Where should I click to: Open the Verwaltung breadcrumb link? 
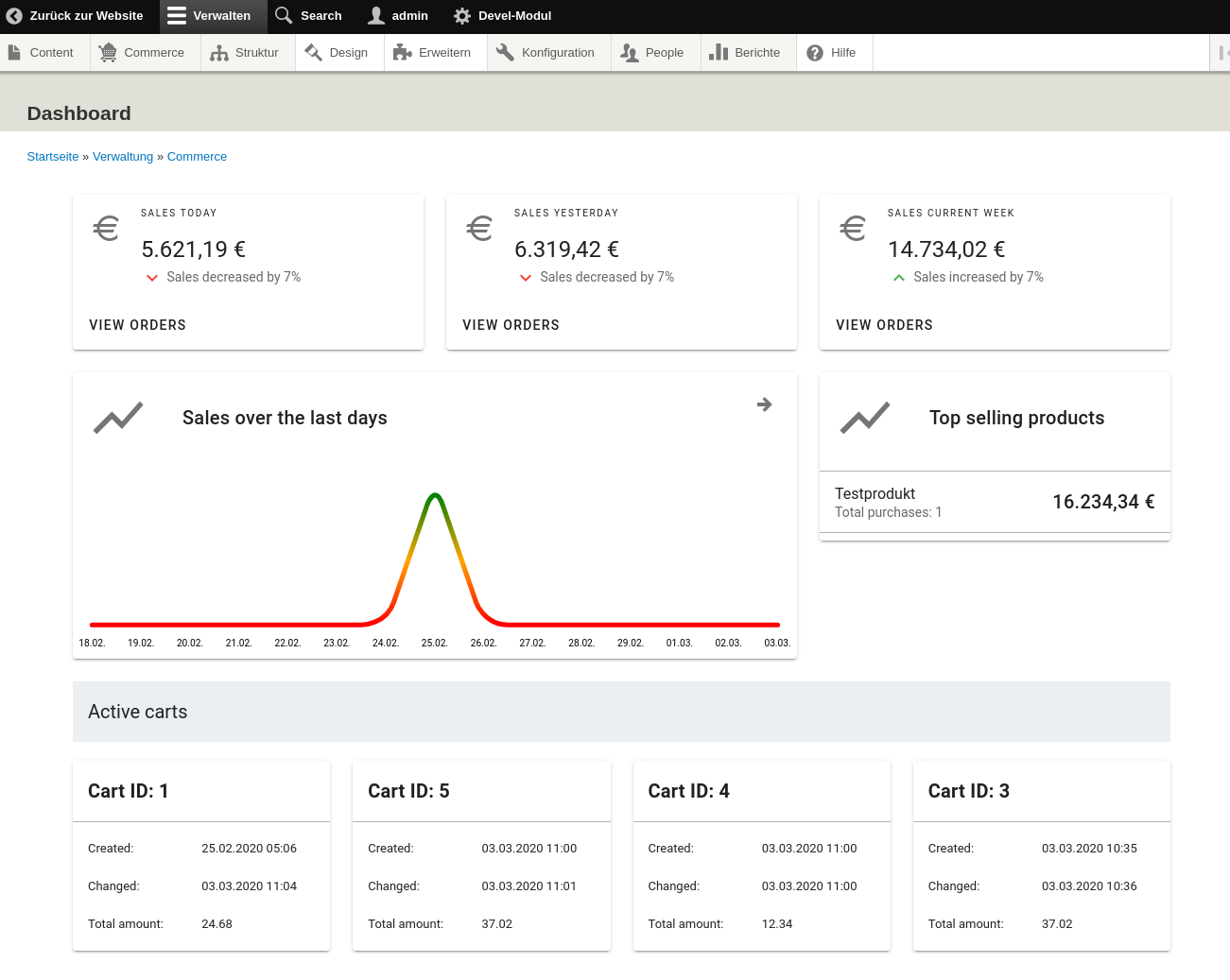(x=123, y=157)
